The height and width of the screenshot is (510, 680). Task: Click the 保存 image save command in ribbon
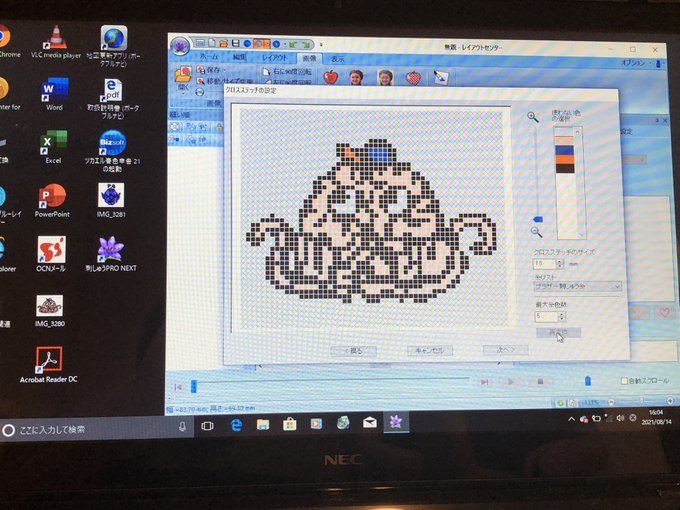pyautogui.click(x=209, y=69)
